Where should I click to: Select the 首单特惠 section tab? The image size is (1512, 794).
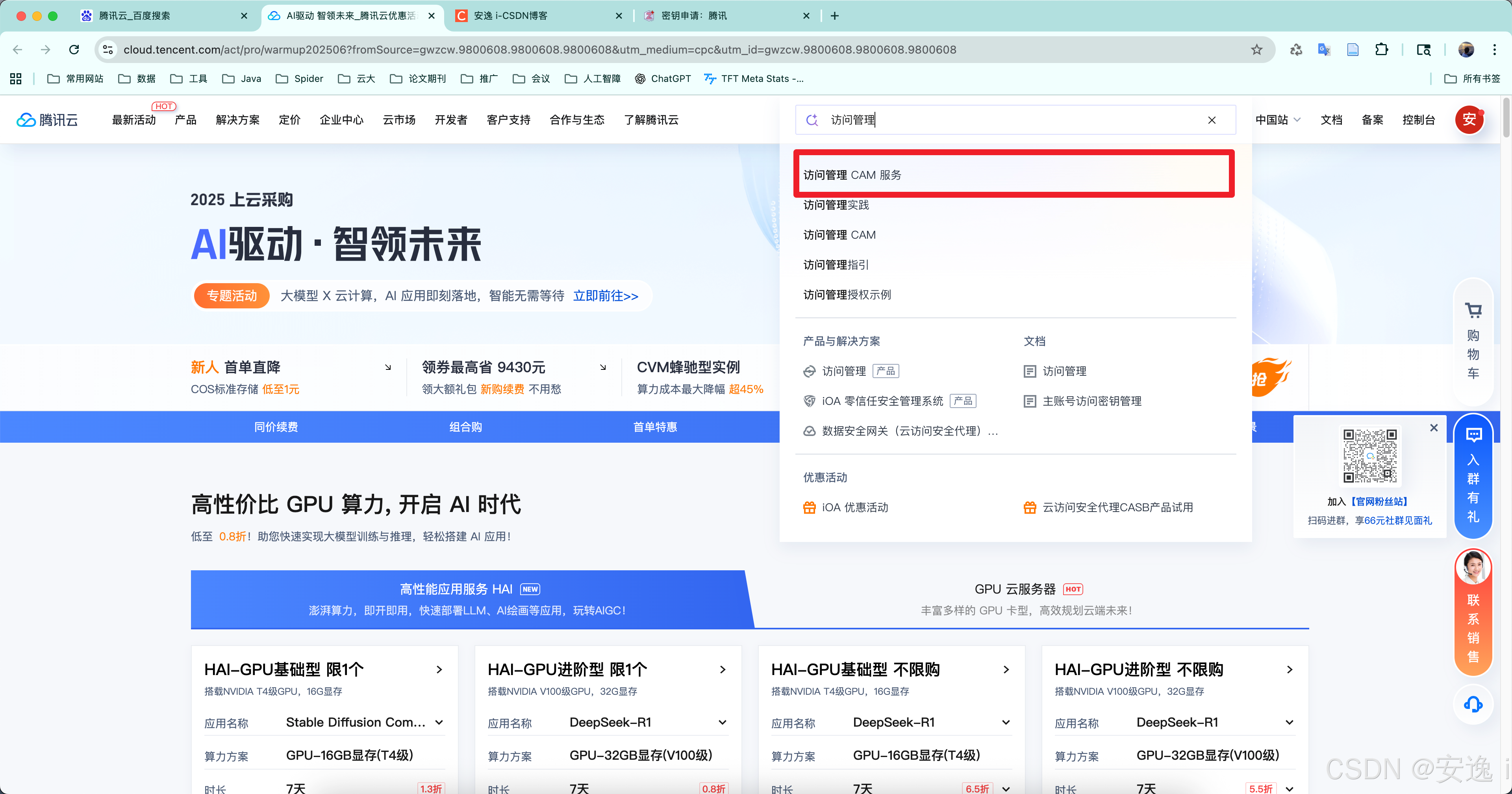(655, 427)
